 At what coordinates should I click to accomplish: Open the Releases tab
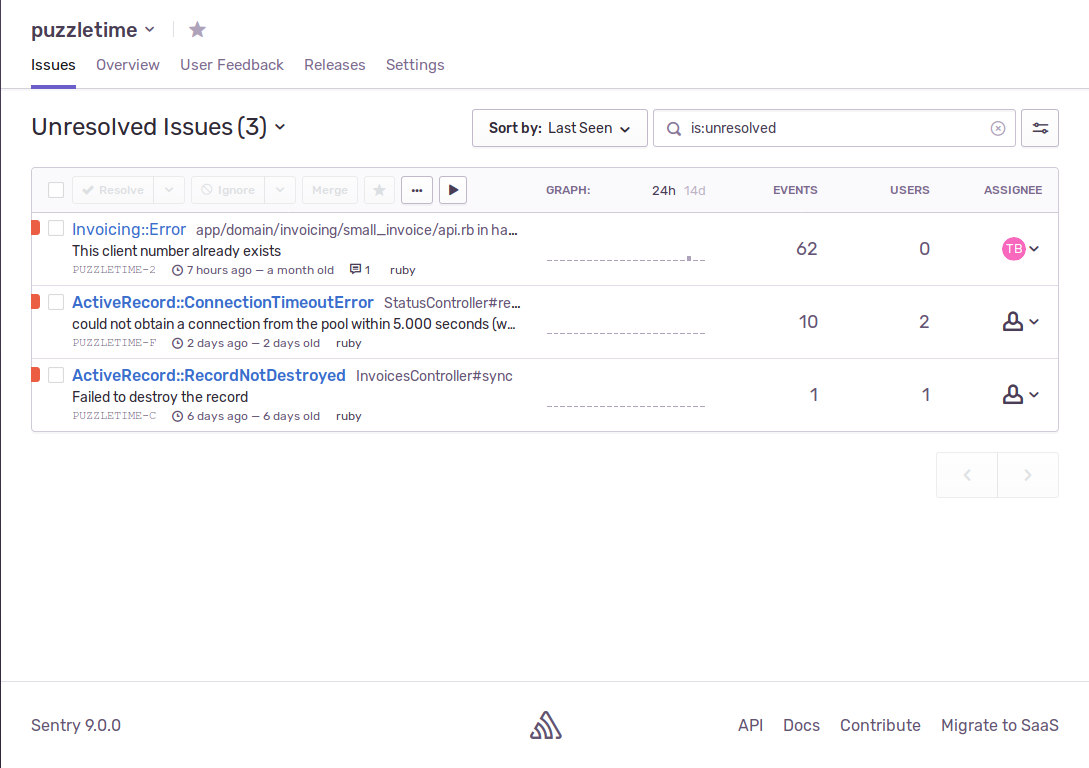(335, 65)
